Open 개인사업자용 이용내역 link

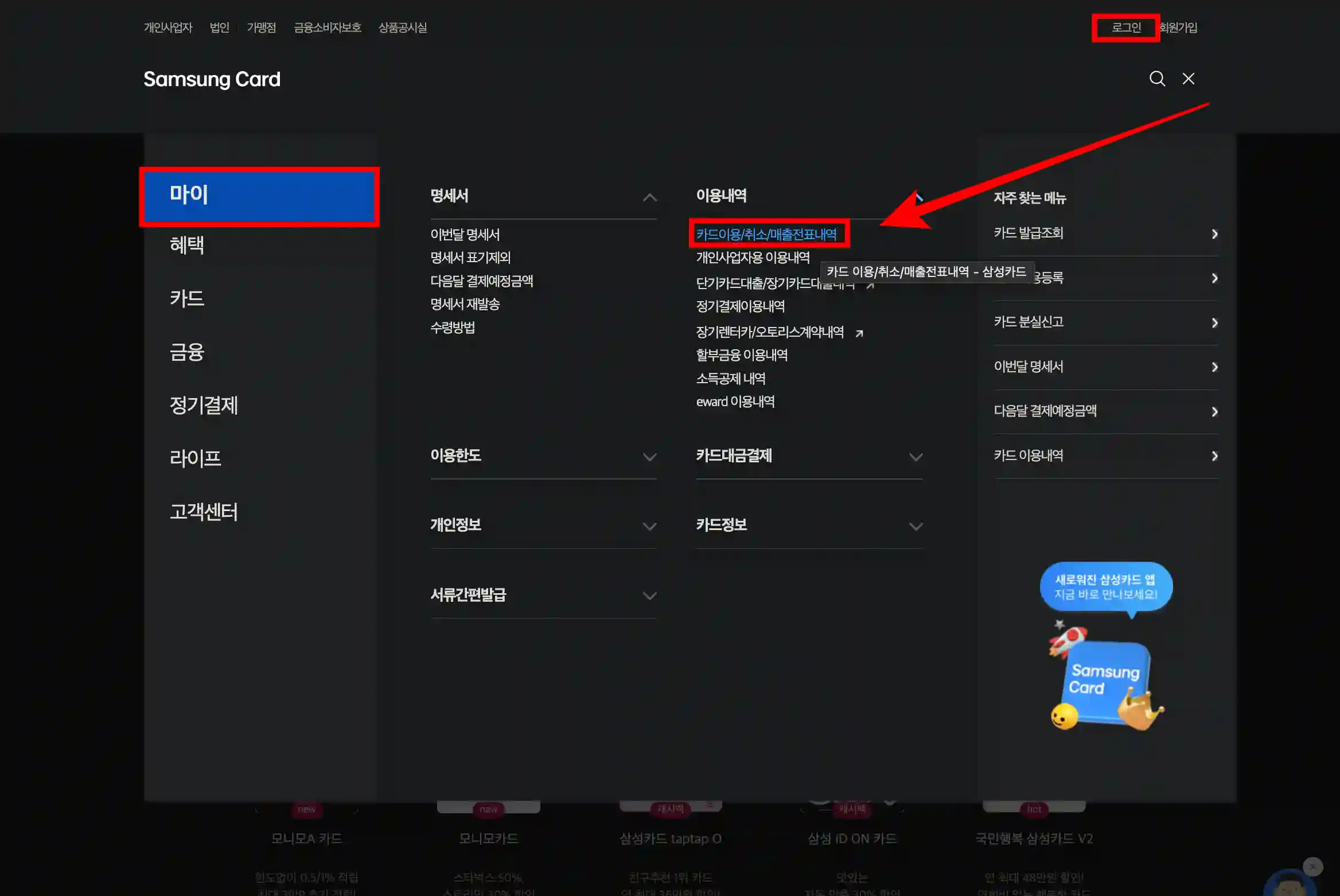753,258
